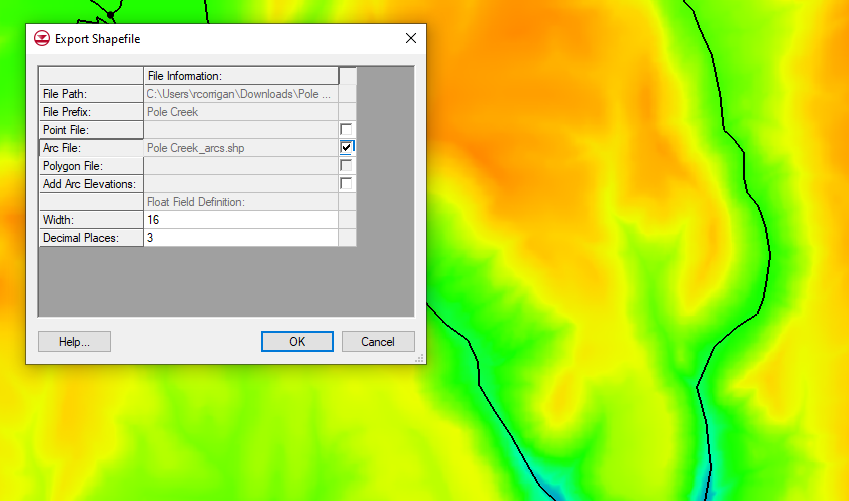Click the OK button
Viewport: 849px width, 501px height.
point(297,342)
